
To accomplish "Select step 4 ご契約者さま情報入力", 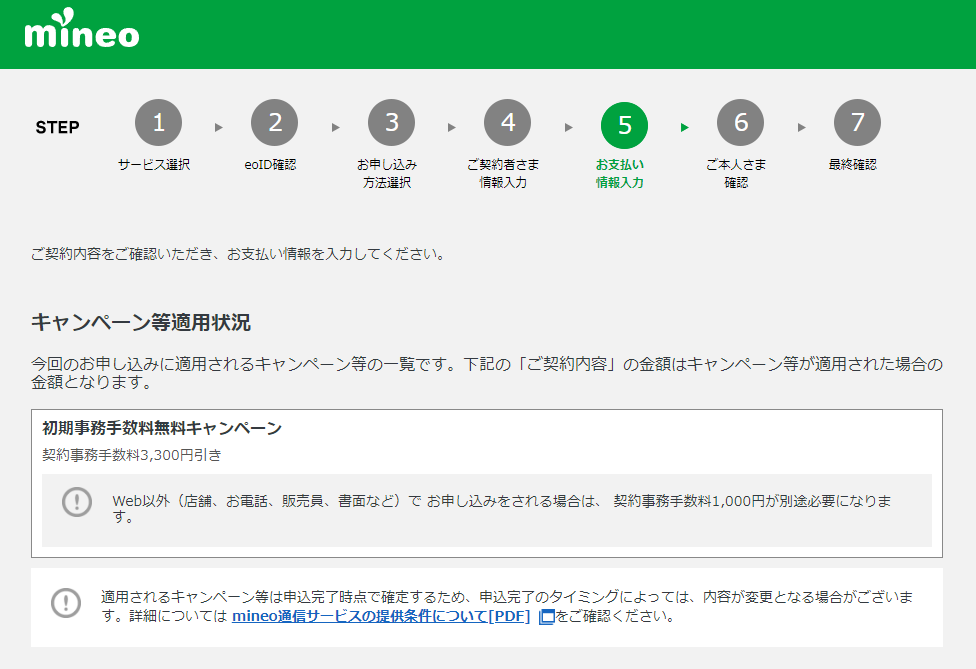I will click(x=508, y=123).
